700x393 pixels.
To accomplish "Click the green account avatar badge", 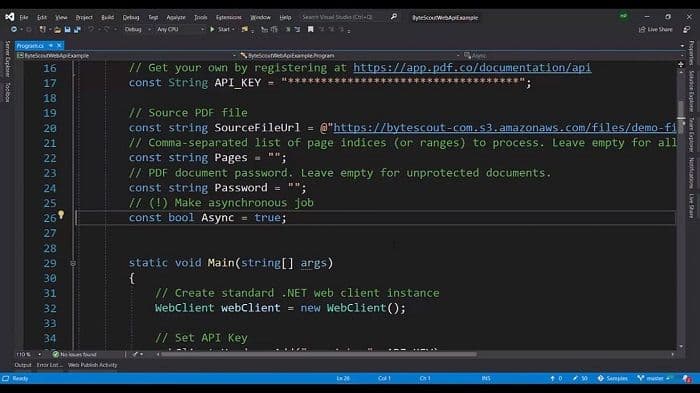I will pos(624,17).
